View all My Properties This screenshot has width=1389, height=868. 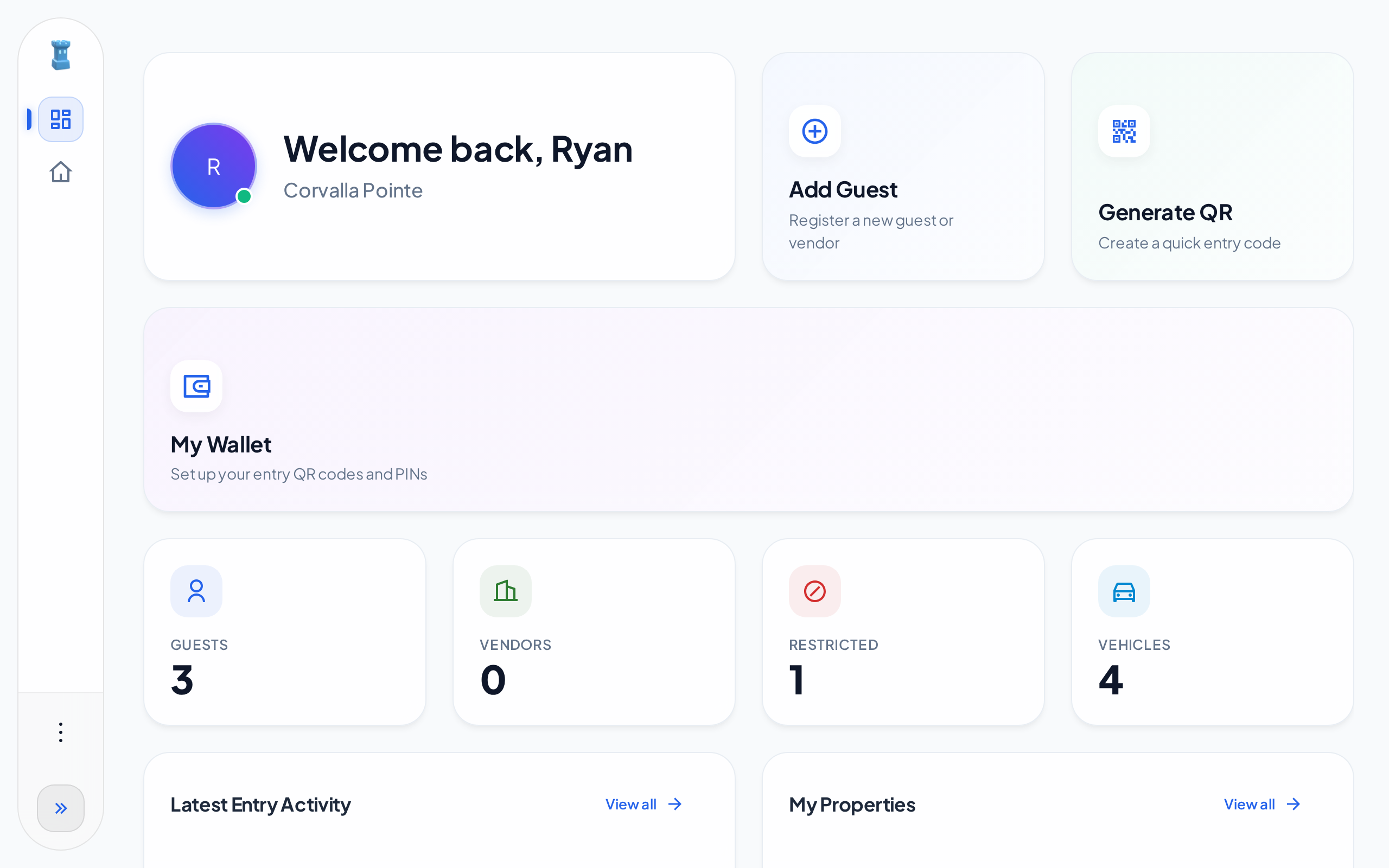click(1249, 803)
